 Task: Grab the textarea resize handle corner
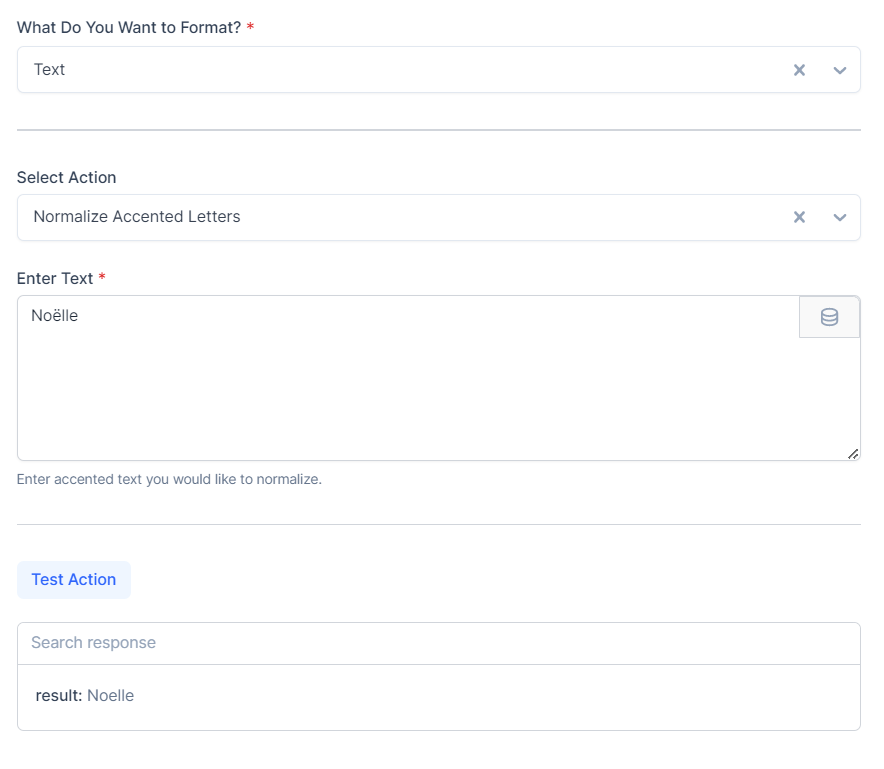point(853,453)
